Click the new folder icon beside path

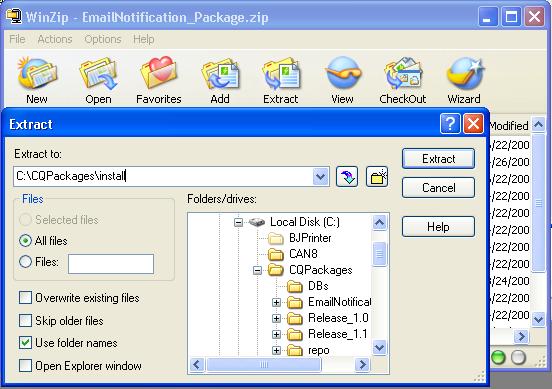click(377, 176)
